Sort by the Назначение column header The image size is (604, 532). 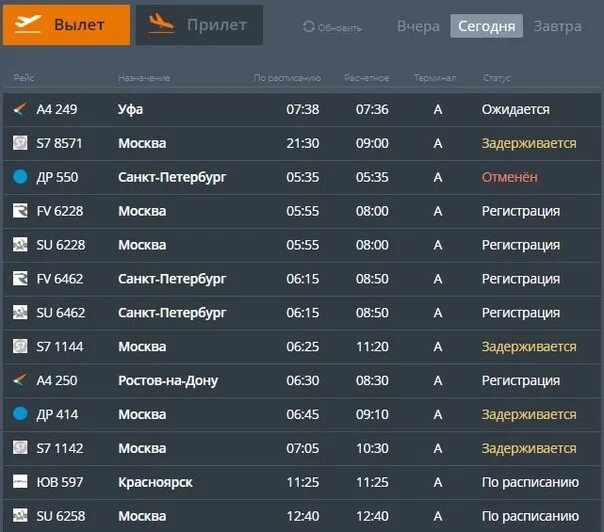[x=144, y=78]
